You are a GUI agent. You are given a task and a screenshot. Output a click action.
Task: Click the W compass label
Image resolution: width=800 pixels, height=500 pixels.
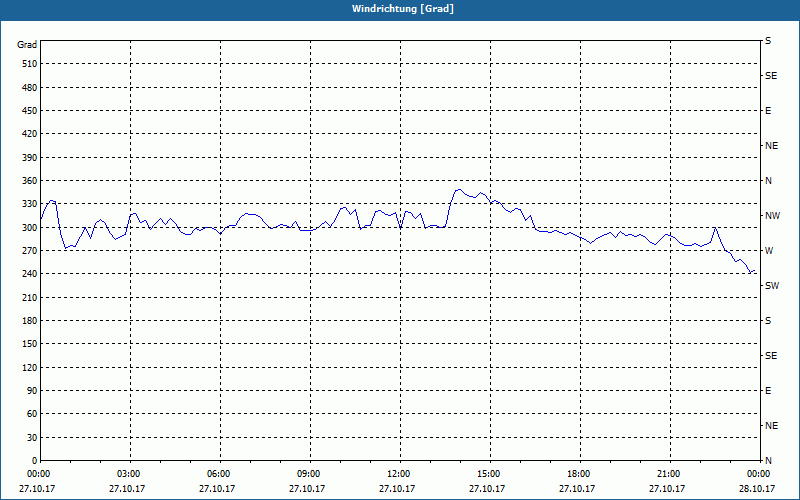pyautogui.click(x=769, y=251)
